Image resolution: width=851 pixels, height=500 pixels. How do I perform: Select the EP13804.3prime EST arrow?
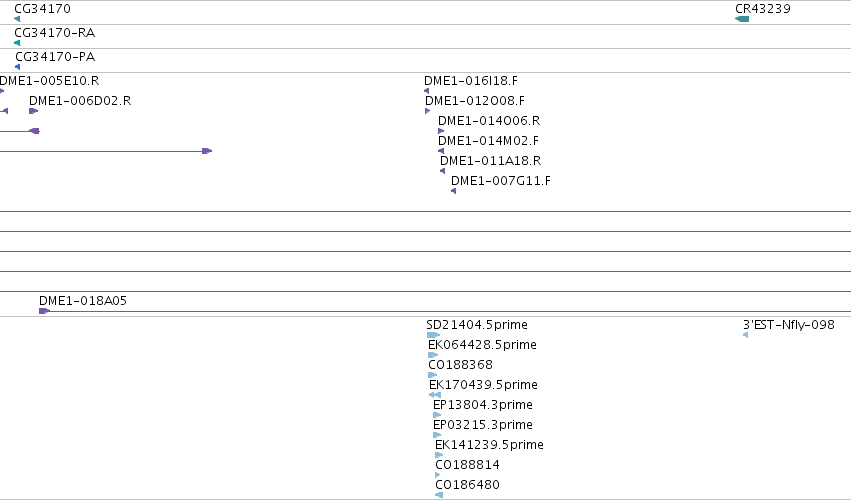[x=437, y=415]
